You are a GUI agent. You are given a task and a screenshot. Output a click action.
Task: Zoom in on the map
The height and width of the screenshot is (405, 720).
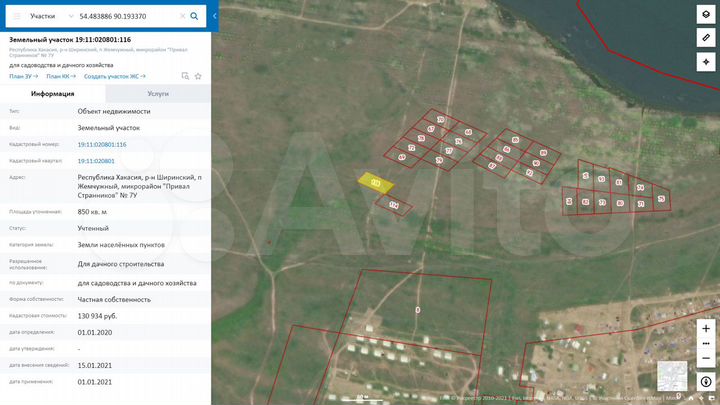pyautogui.click(x=706, y=328)
